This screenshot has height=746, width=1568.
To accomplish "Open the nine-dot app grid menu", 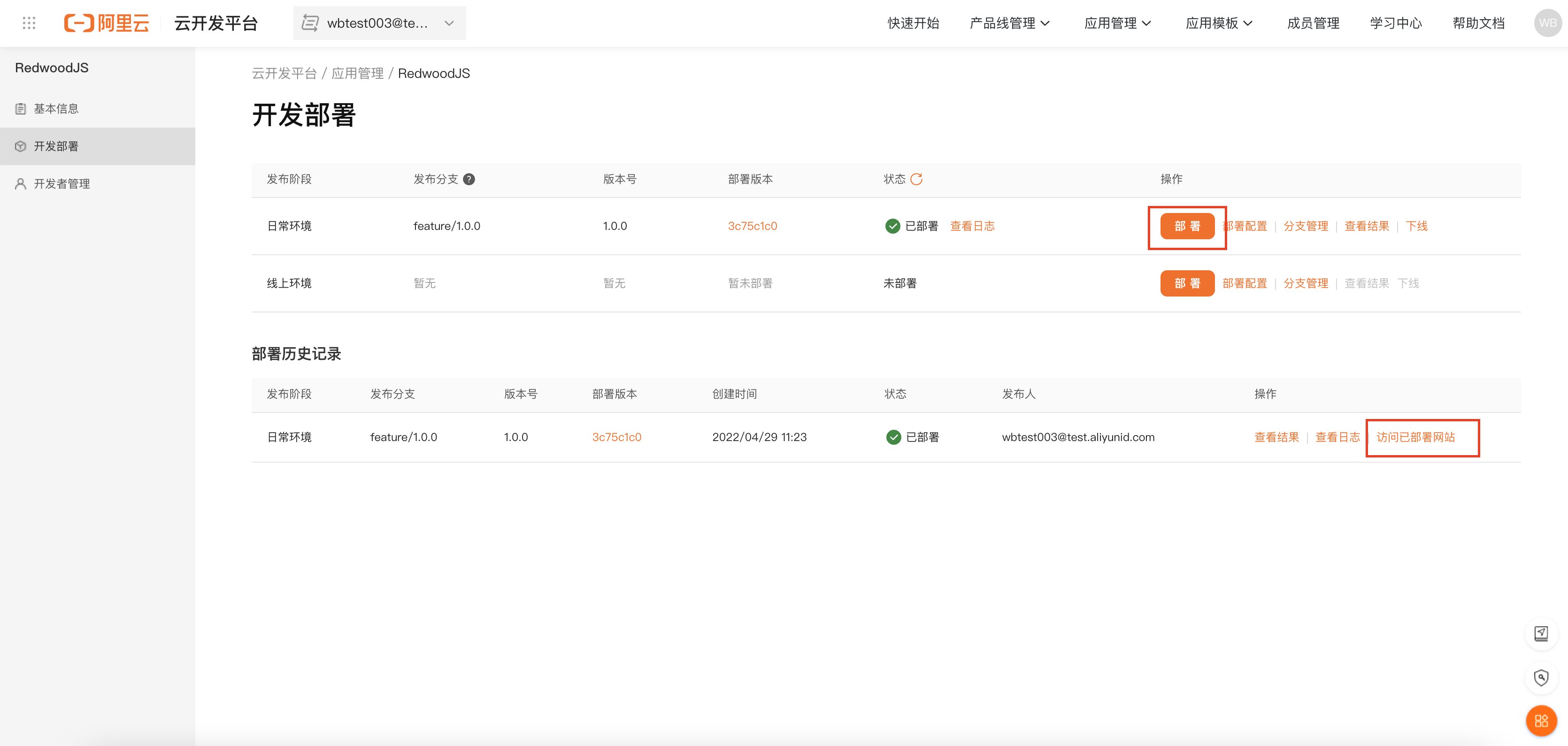I will [29, 23].
